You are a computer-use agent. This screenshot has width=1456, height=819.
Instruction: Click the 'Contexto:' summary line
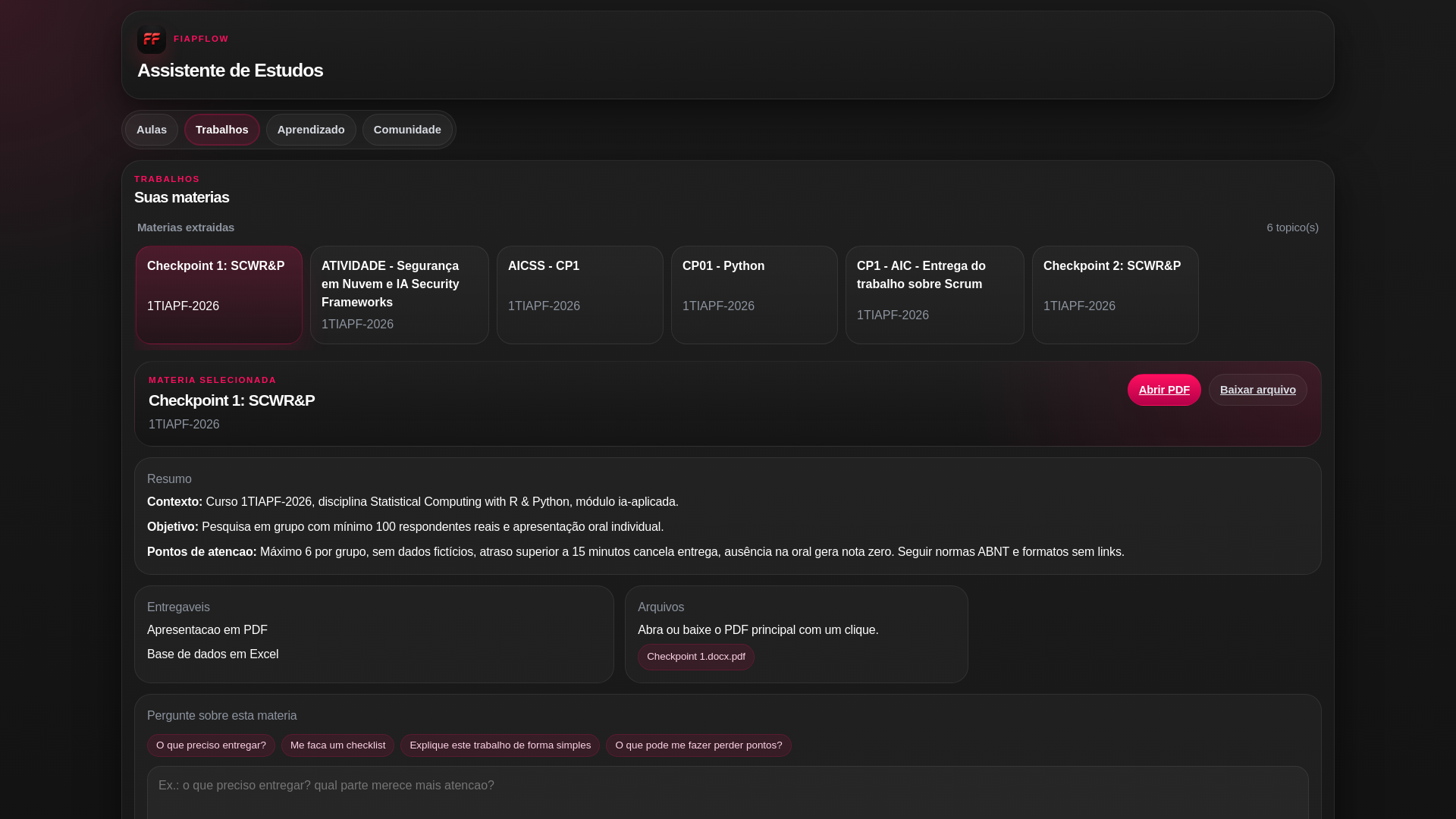point(413,502)
